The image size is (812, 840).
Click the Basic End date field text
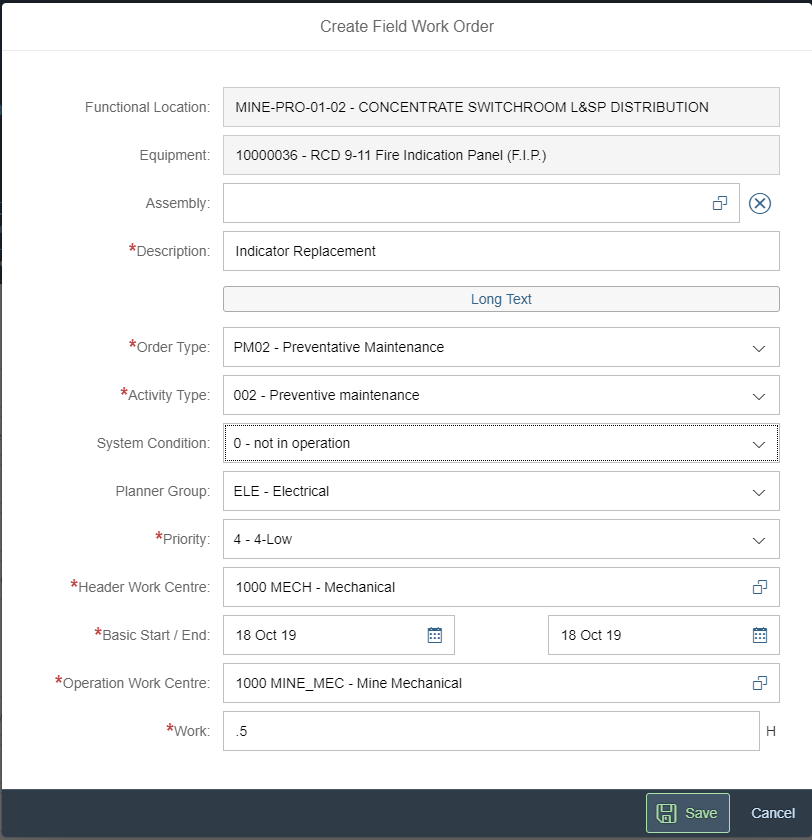(591, 635)
